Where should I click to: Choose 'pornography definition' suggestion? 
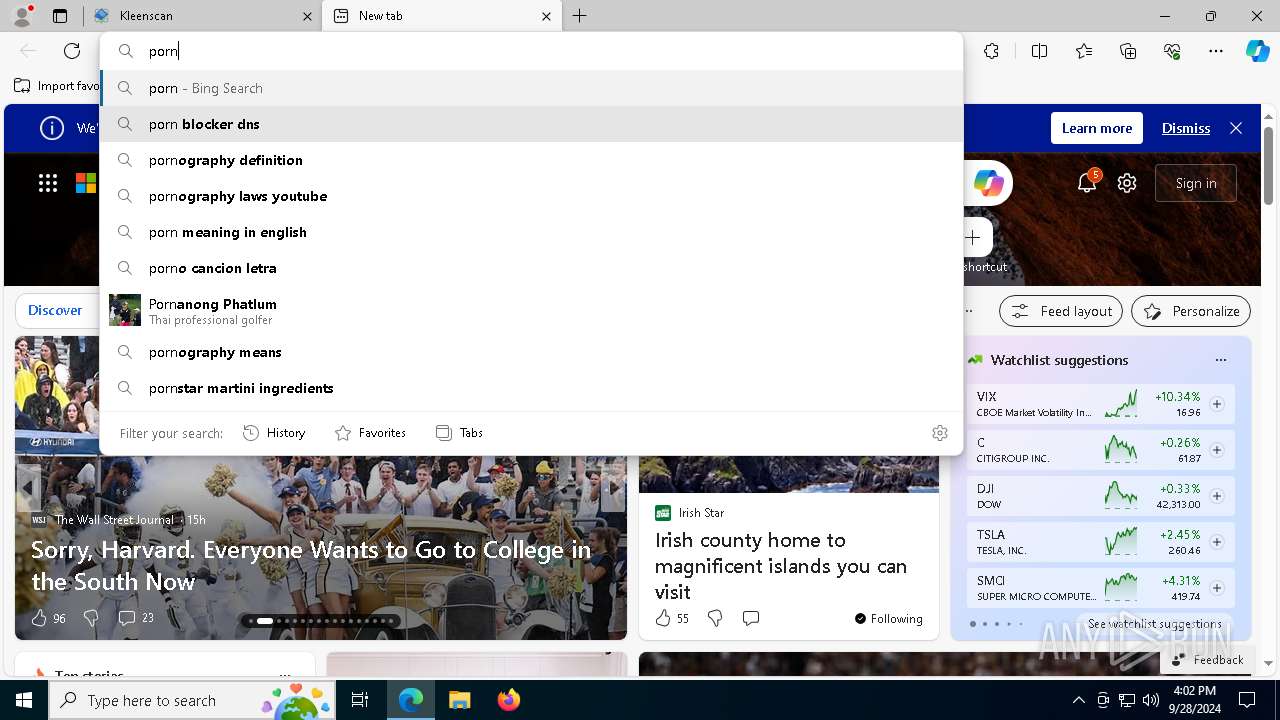[531, 160]
